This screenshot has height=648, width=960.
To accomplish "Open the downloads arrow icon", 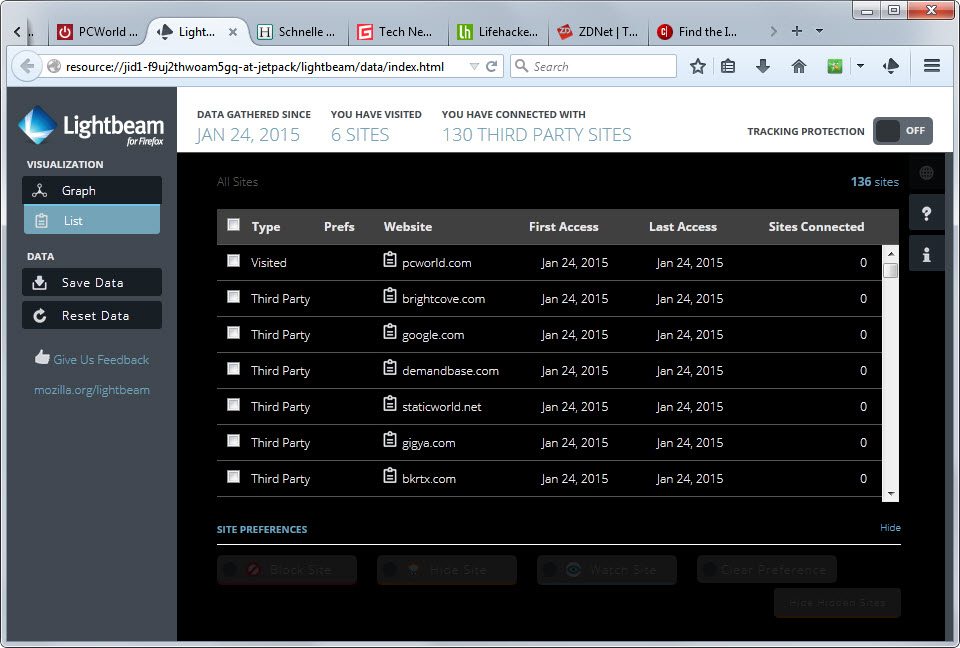I will pos(763,66).
